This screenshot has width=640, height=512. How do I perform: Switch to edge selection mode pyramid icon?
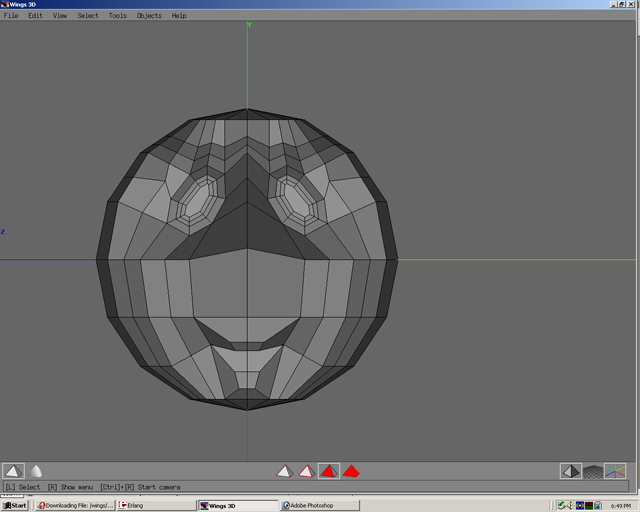point(307,471)
